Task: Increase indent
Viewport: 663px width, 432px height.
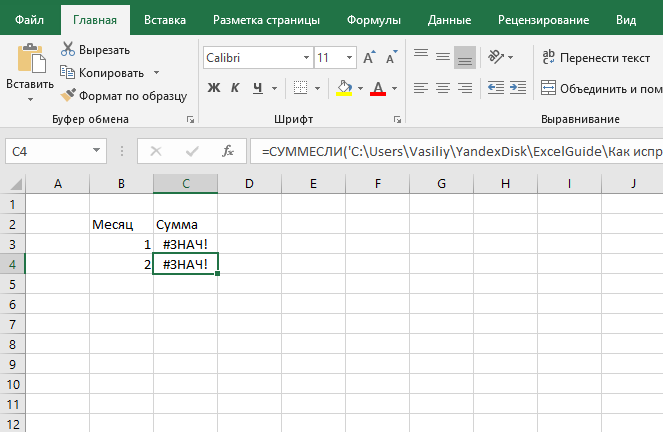Action: 518,88
